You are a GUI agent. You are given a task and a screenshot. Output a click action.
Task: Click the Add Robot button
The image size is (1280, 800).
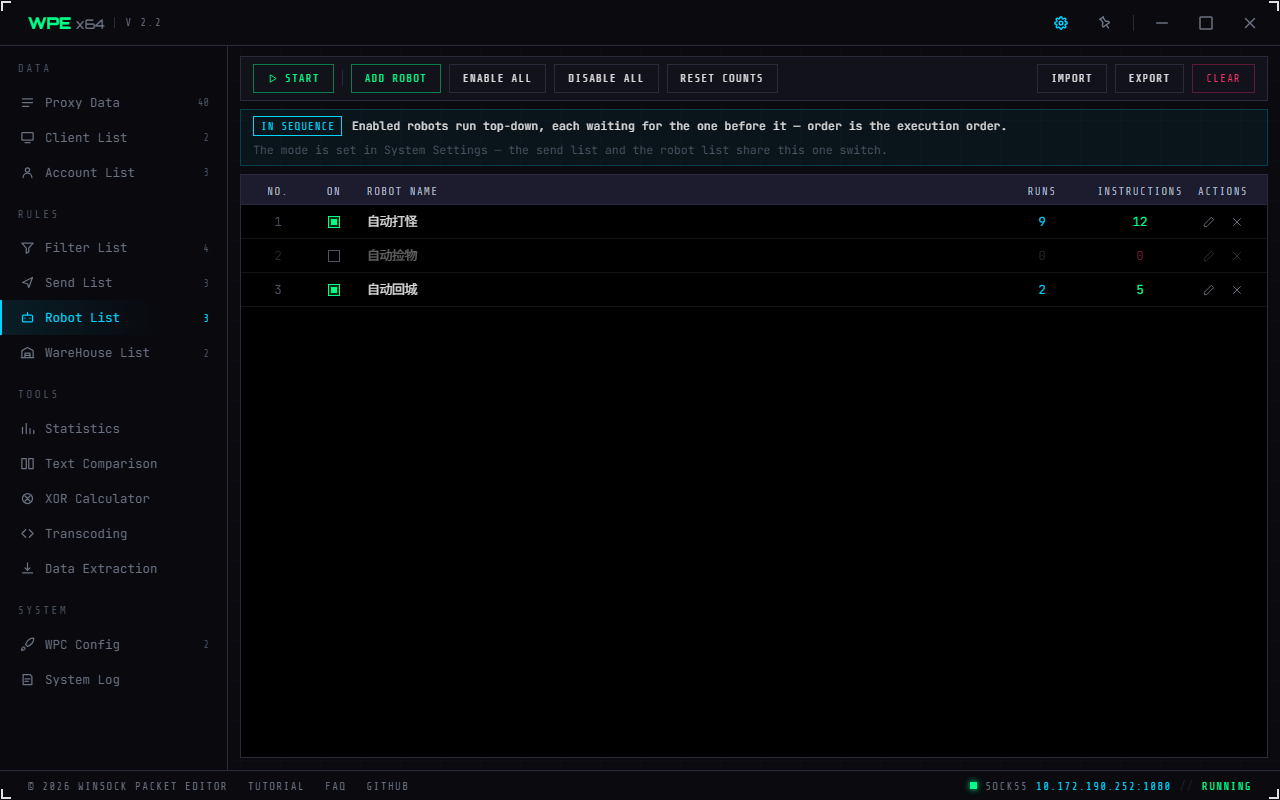coord(396,78)
